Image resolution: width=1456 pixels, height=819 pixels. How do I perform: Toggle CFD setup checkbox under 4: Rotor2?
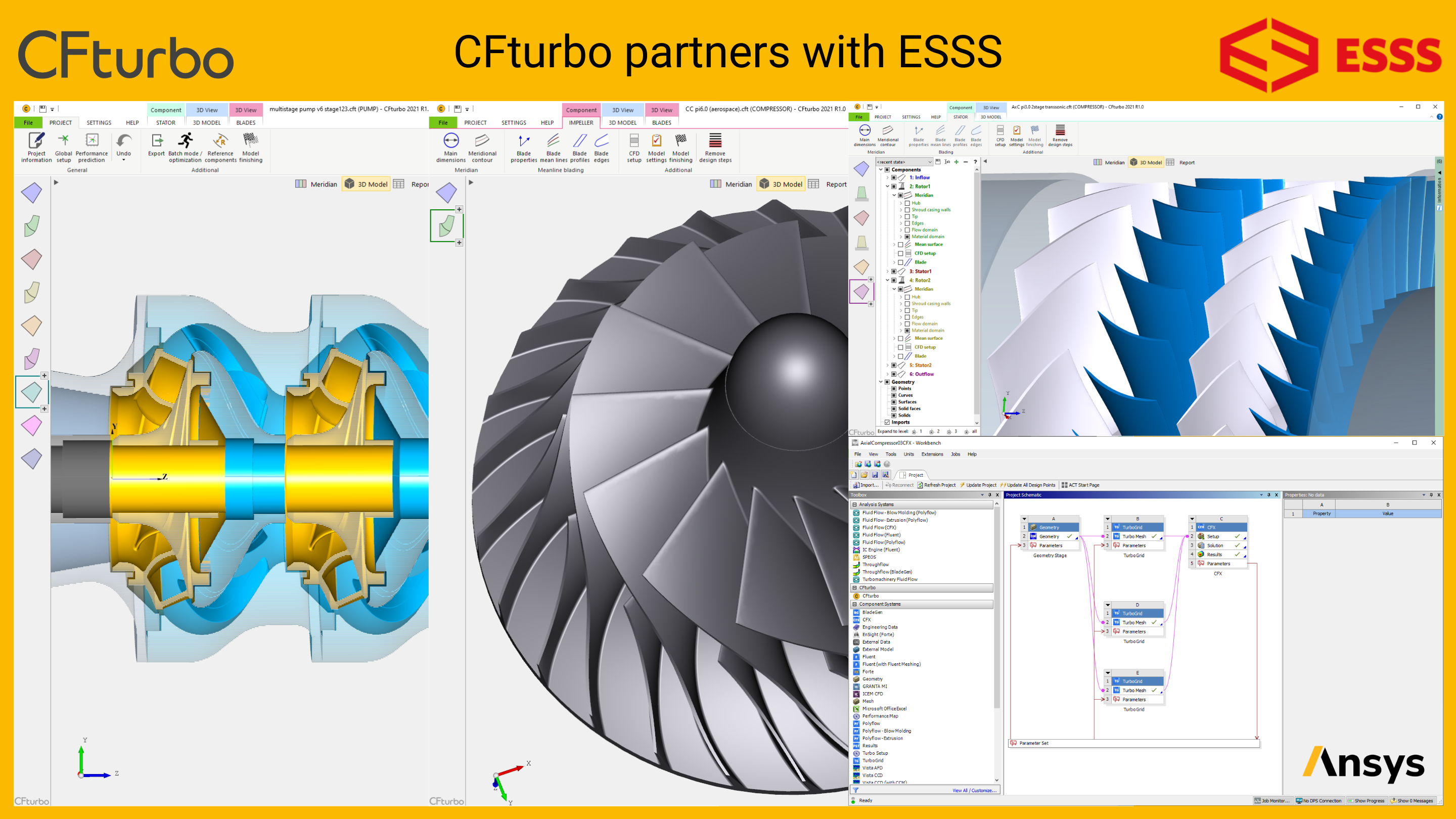[900, 347]
